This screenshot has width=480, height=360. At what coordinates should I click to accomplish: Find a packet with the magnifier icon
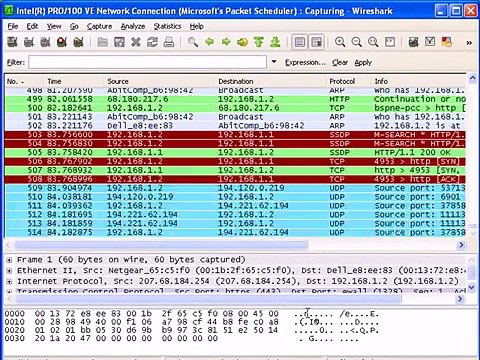pyautogui.click(x=193, y=42)
